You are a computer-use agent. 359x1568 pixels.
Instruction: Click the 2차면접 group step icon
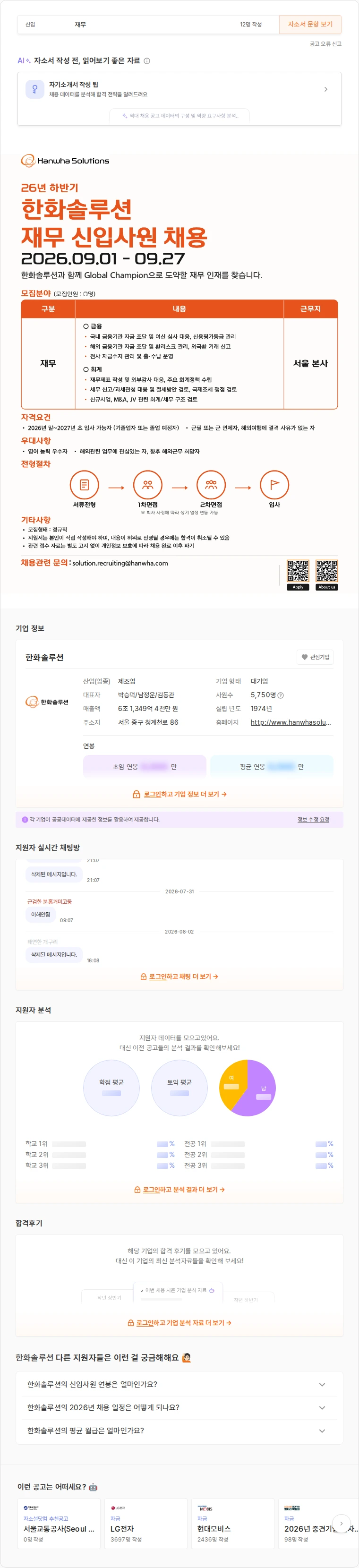pyautogui.click(x=211, y=485)
